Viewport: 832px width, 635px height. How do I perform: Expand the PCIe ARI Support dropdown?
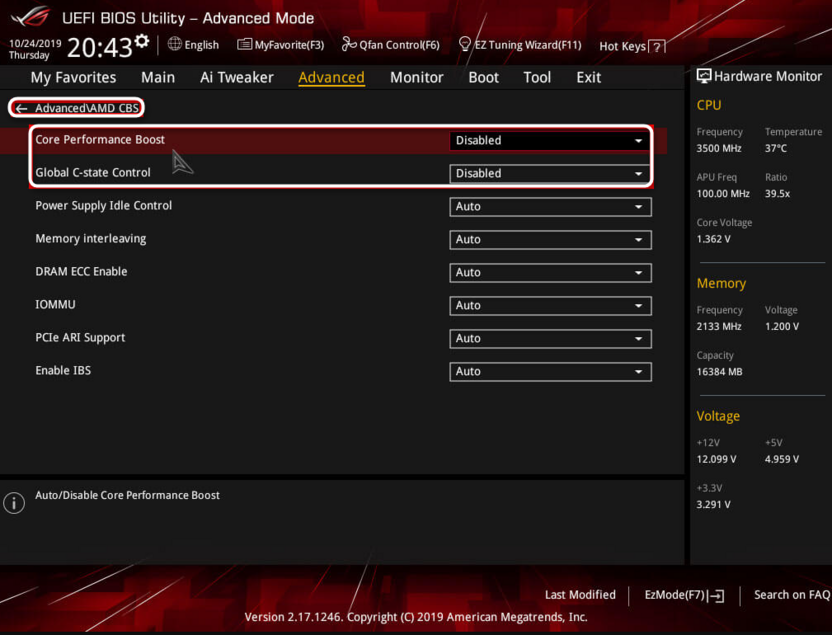(x=550, y=338)
